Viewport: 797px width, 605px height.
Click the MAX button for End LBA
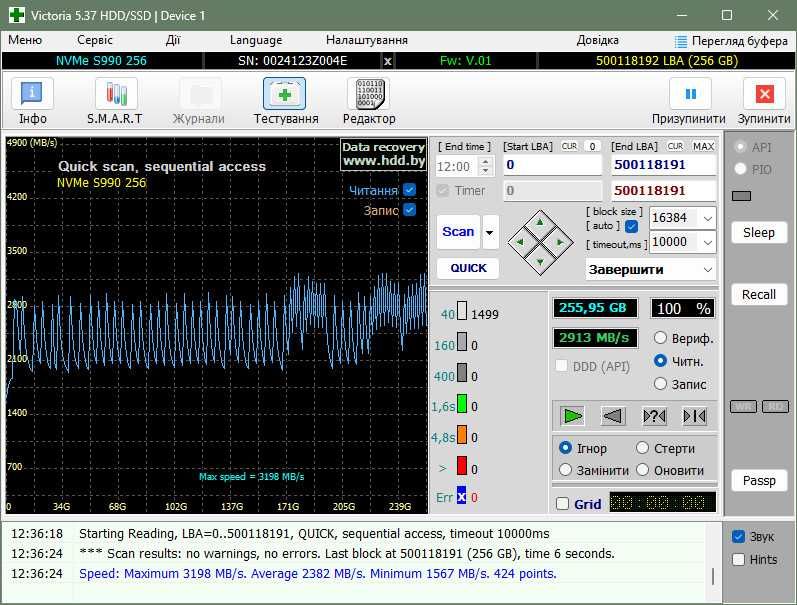coord(703,146)
